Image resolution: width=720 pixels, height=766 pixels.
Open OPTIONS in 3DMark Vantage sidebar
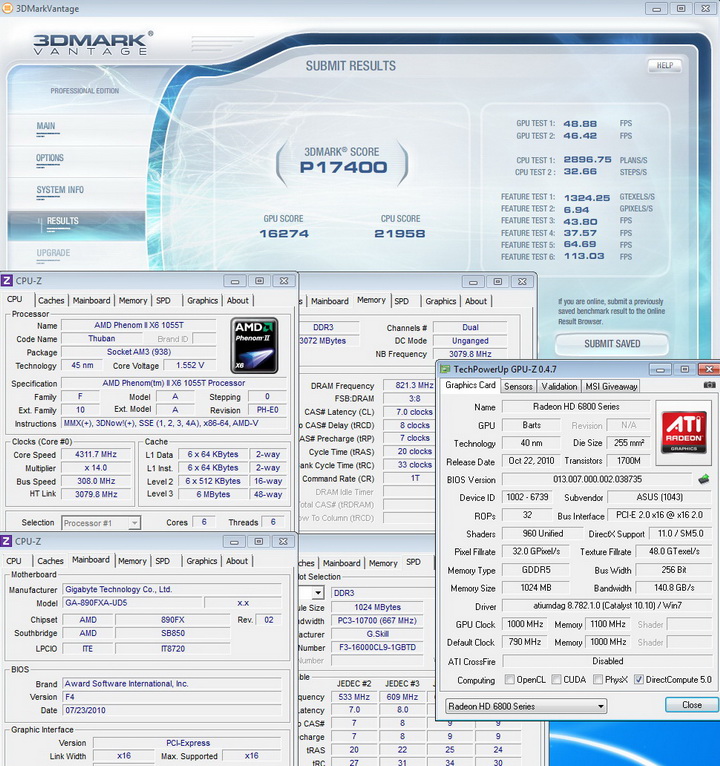pos(50,158)
